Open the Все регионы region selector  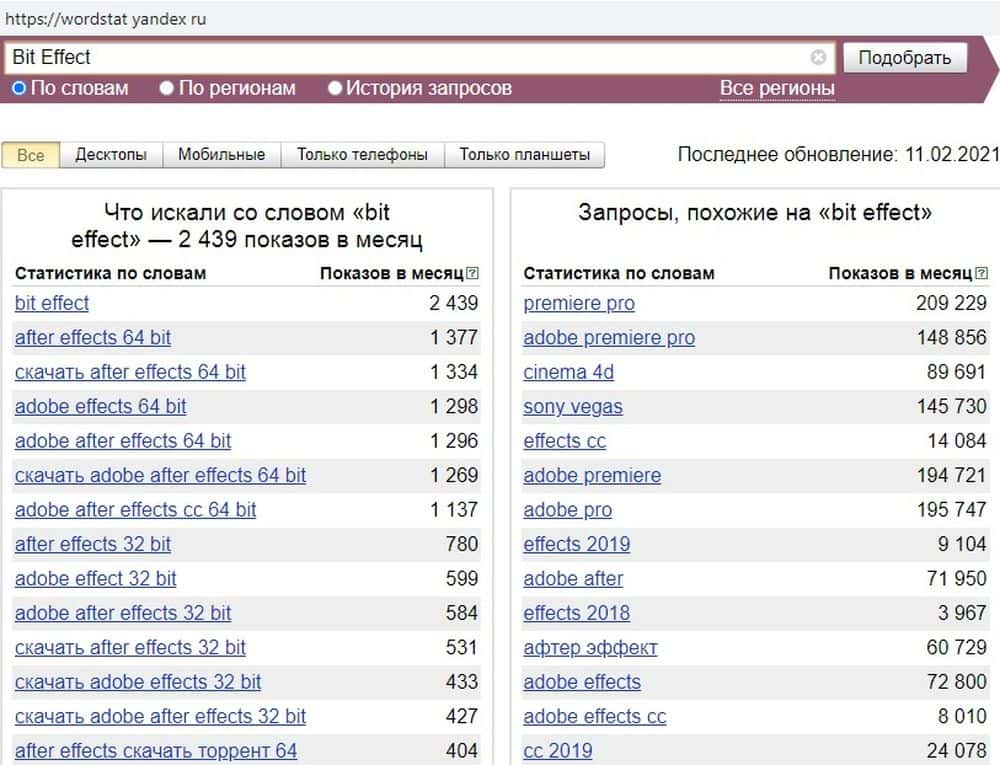(x=777, y=88)
